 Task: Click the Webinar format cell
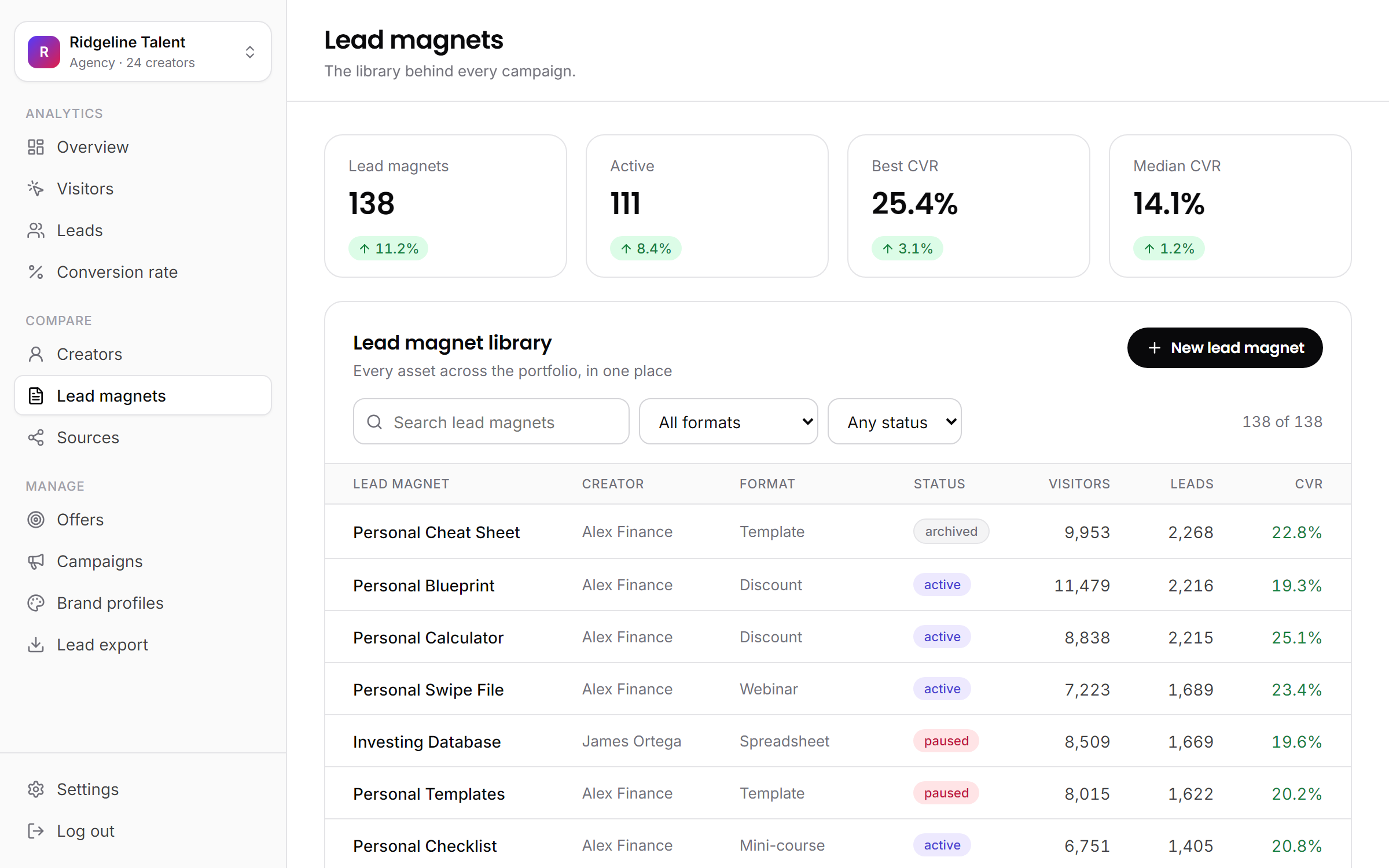(x=769, y=689)
